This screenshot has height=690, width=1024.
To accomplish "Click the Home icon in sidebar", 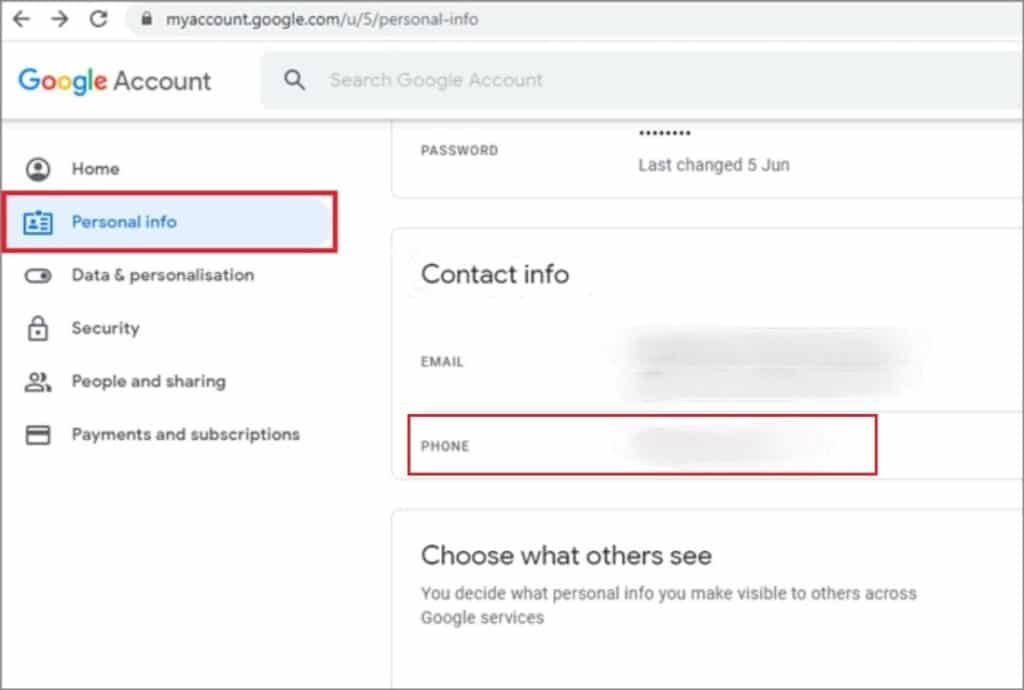I will pos(38,168).
